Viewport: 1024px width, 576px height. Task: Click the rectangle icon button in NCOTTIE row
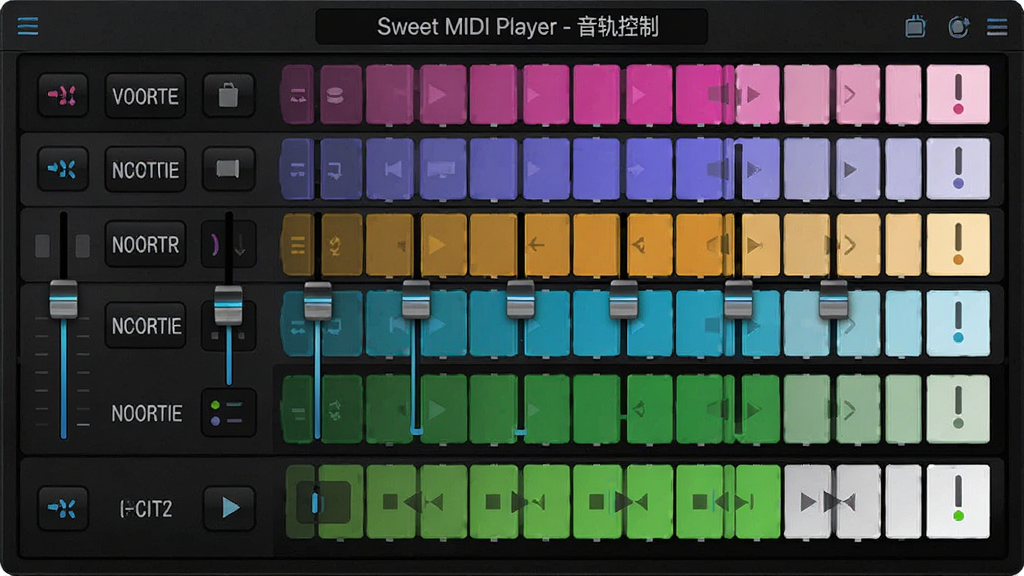228,169
